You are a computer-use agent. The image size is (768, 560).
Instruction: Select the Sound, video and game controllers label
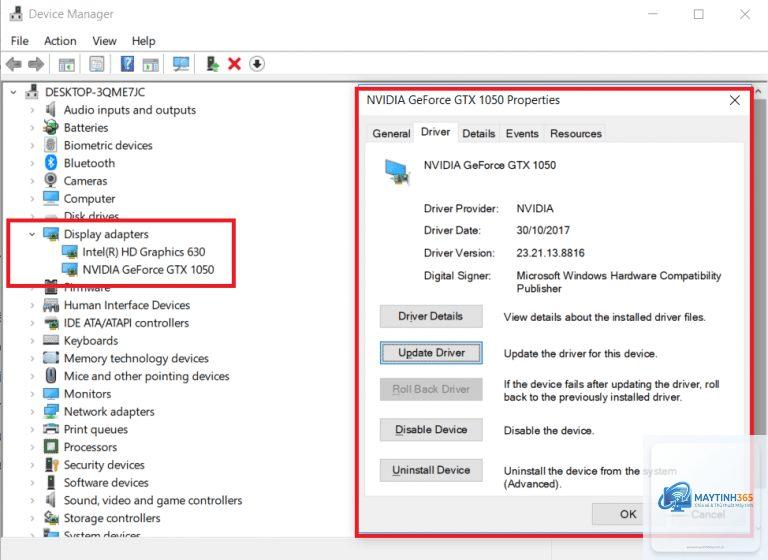[153, 500]
